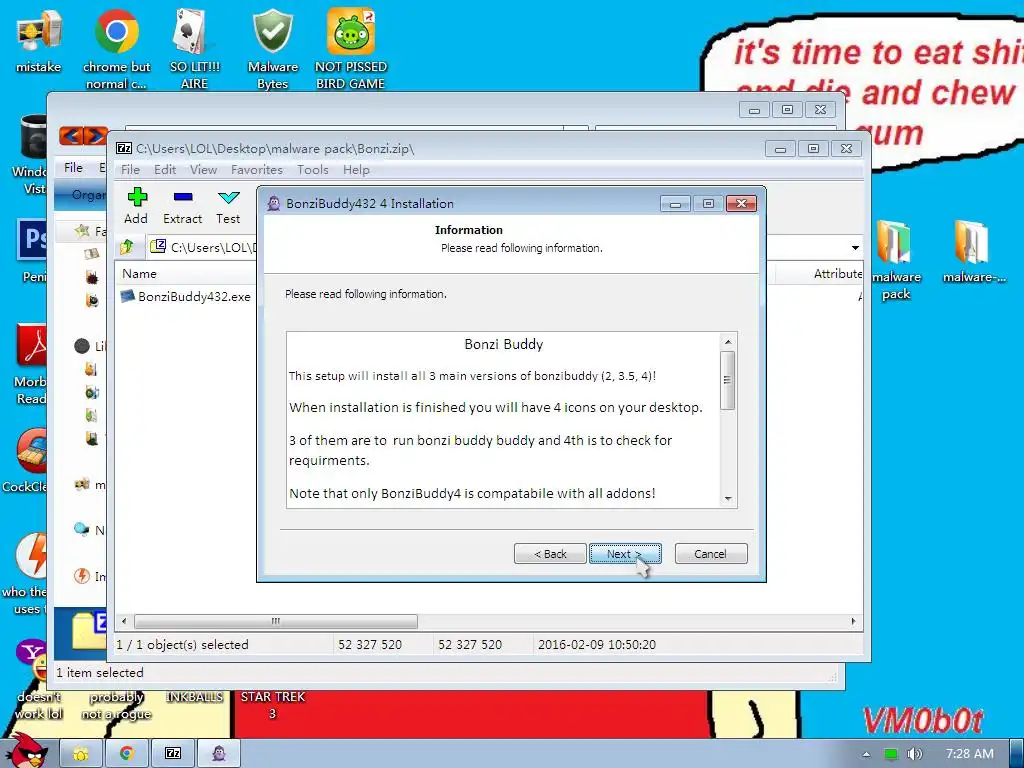Viewport: 1024px width, 768px height.
Task: Click the Angry Bird Start button
Action: 27,750
